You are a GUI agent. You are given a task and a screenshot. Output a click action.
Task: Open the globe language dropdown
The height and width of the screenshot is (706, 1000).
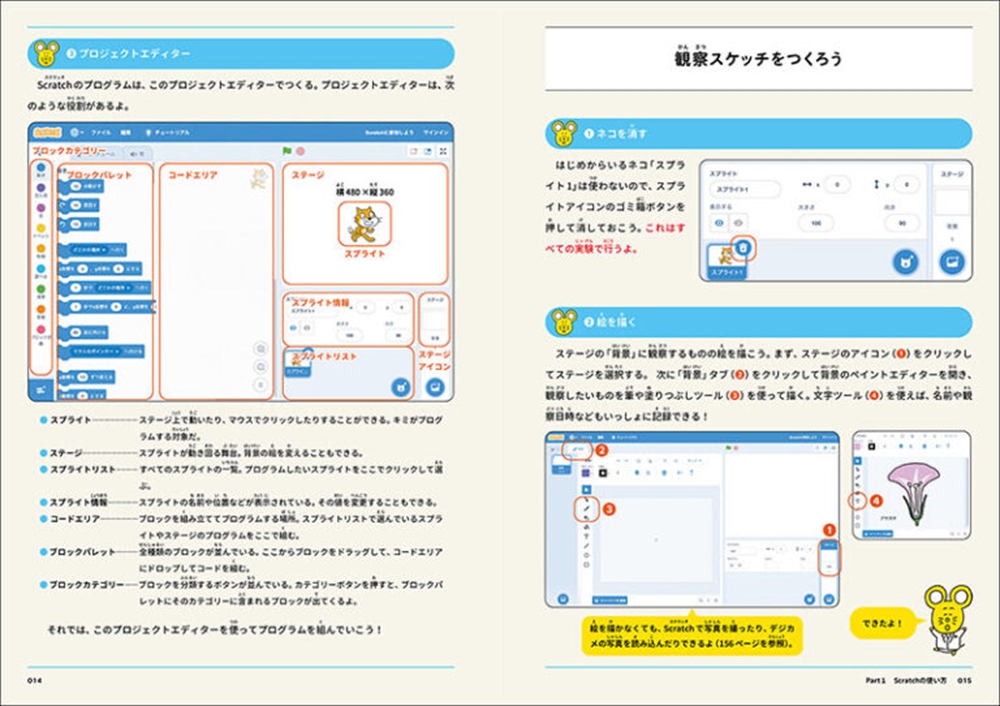pyautogui.click(x=77, y=131)
